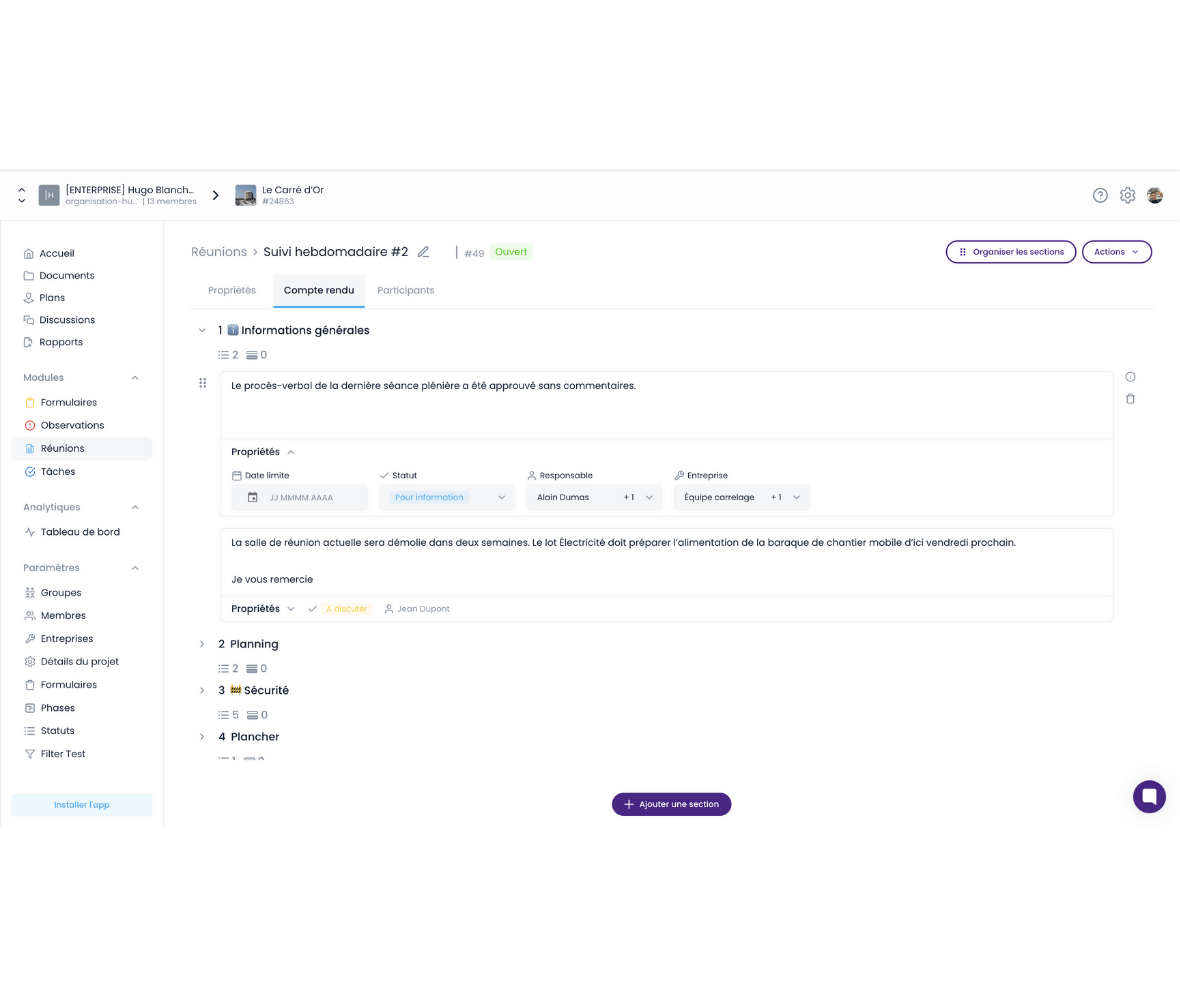Click inside the JJ MMMM AAAA date field

300,497
